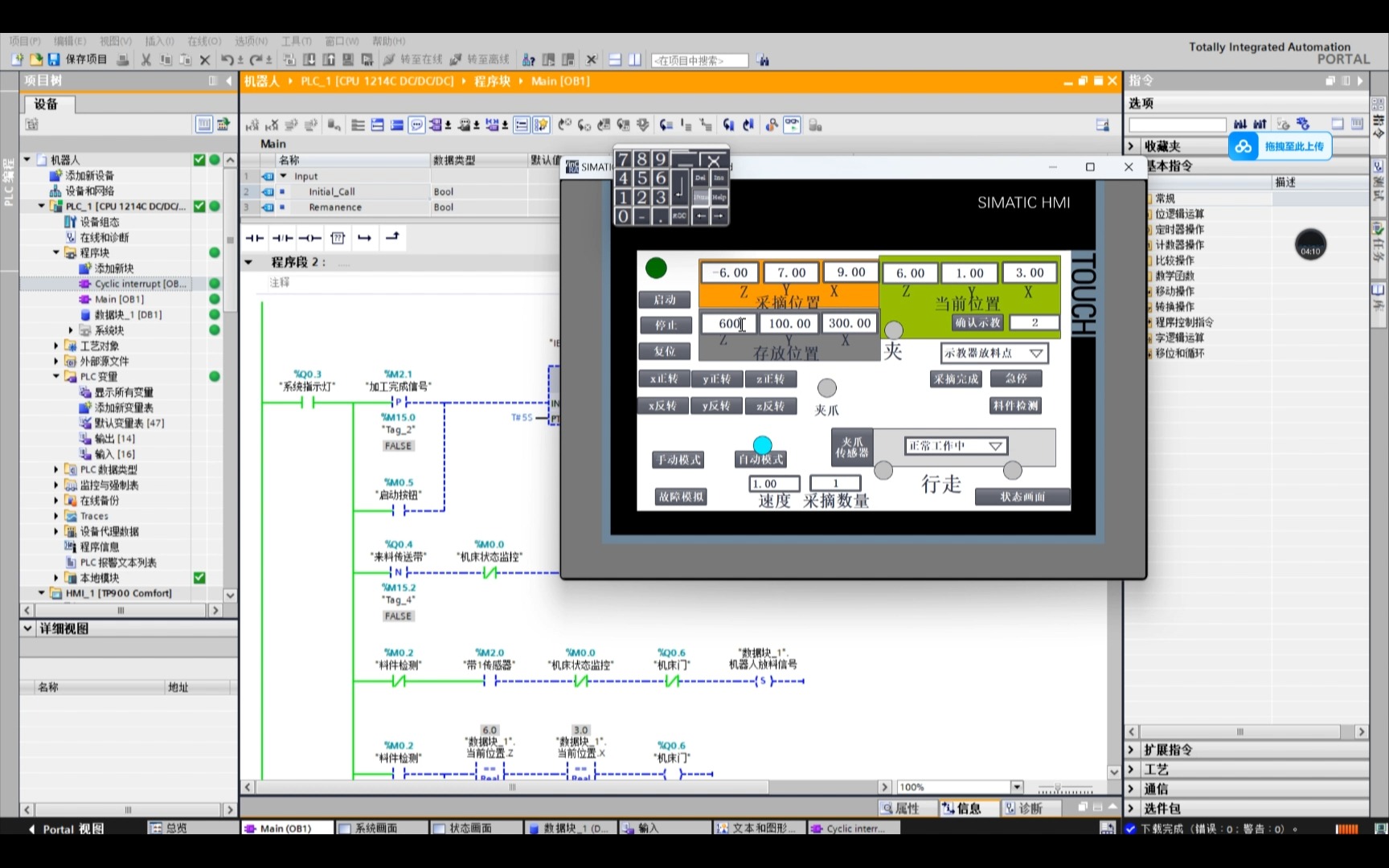Toggle the y正转 forward rotation button
The width and height of the screenshot is (1389, 868).
click(x=716, y=379)
